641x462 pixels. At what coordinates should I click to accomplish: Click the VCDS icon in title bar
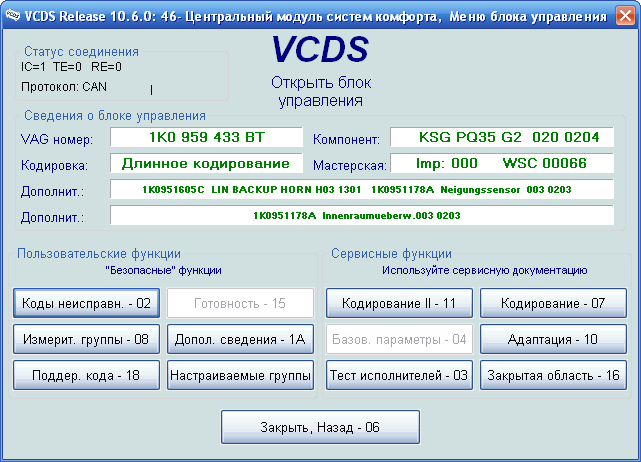pyautogui.click(x=12, y=16)
